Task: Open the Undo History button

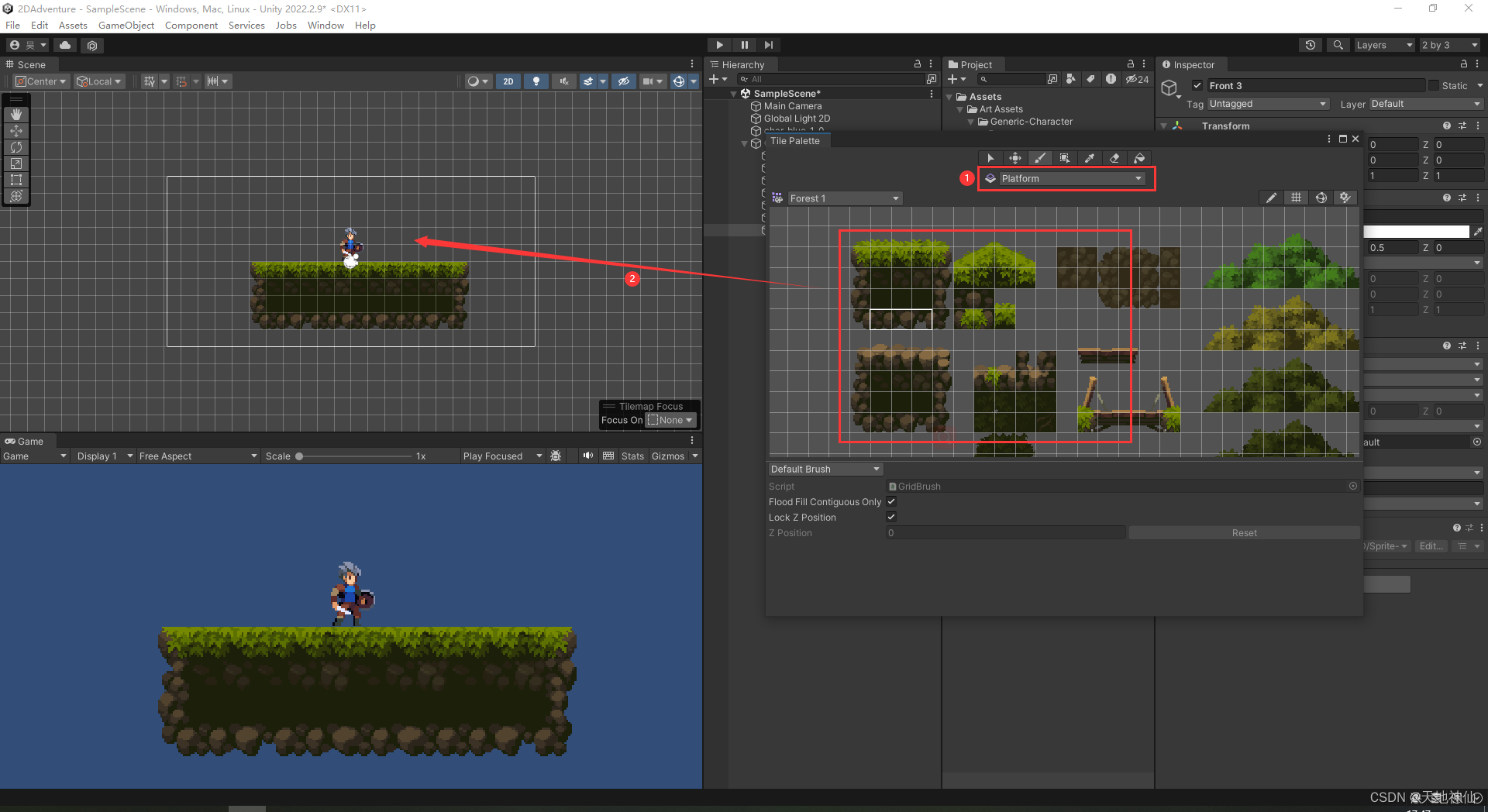Action: tap(1311, 45)
